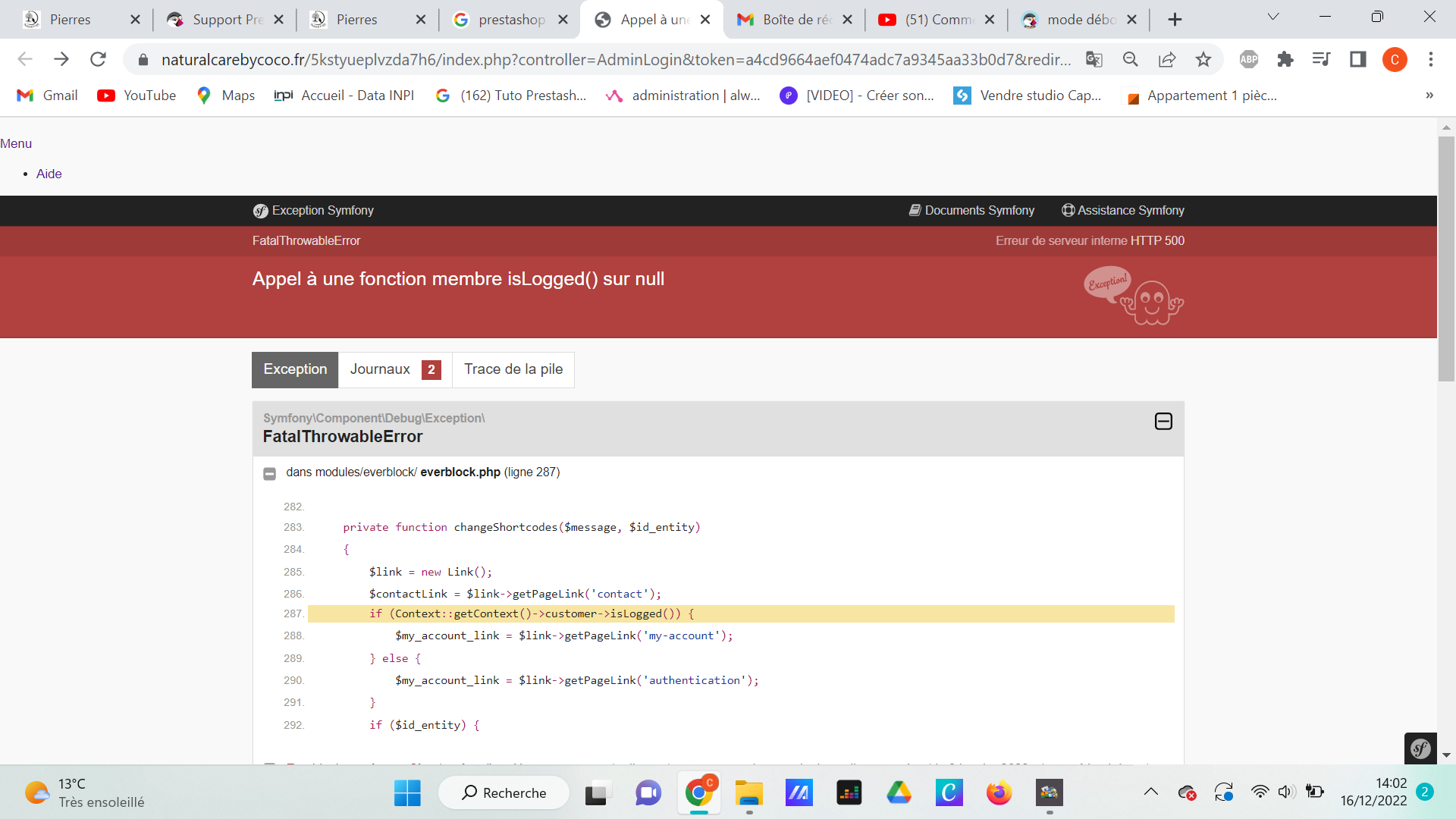Toggle Chrome side panel icon

tap(1357, 59)
